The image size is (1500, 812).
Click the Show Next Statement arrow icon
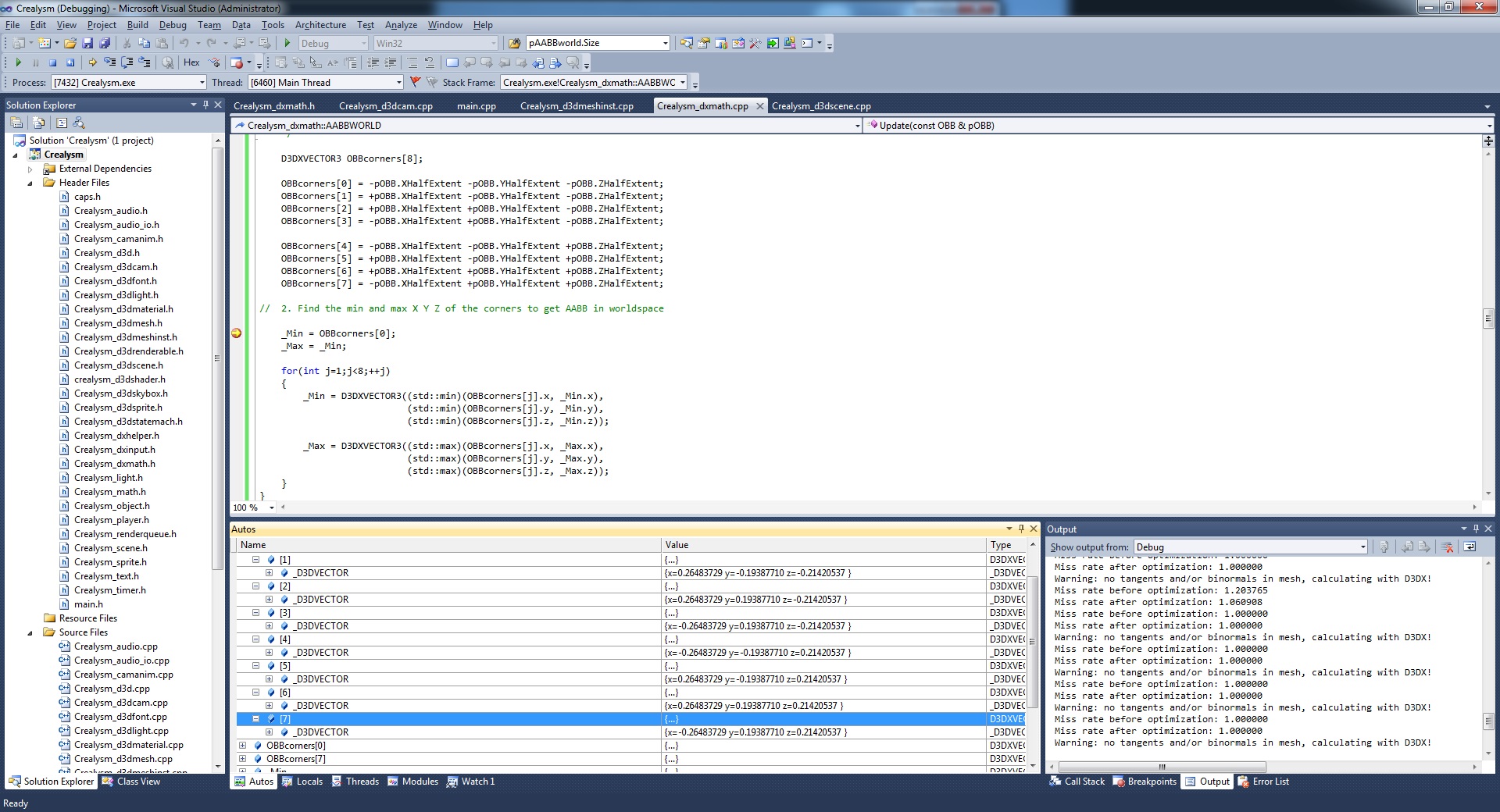coord(92,62)
